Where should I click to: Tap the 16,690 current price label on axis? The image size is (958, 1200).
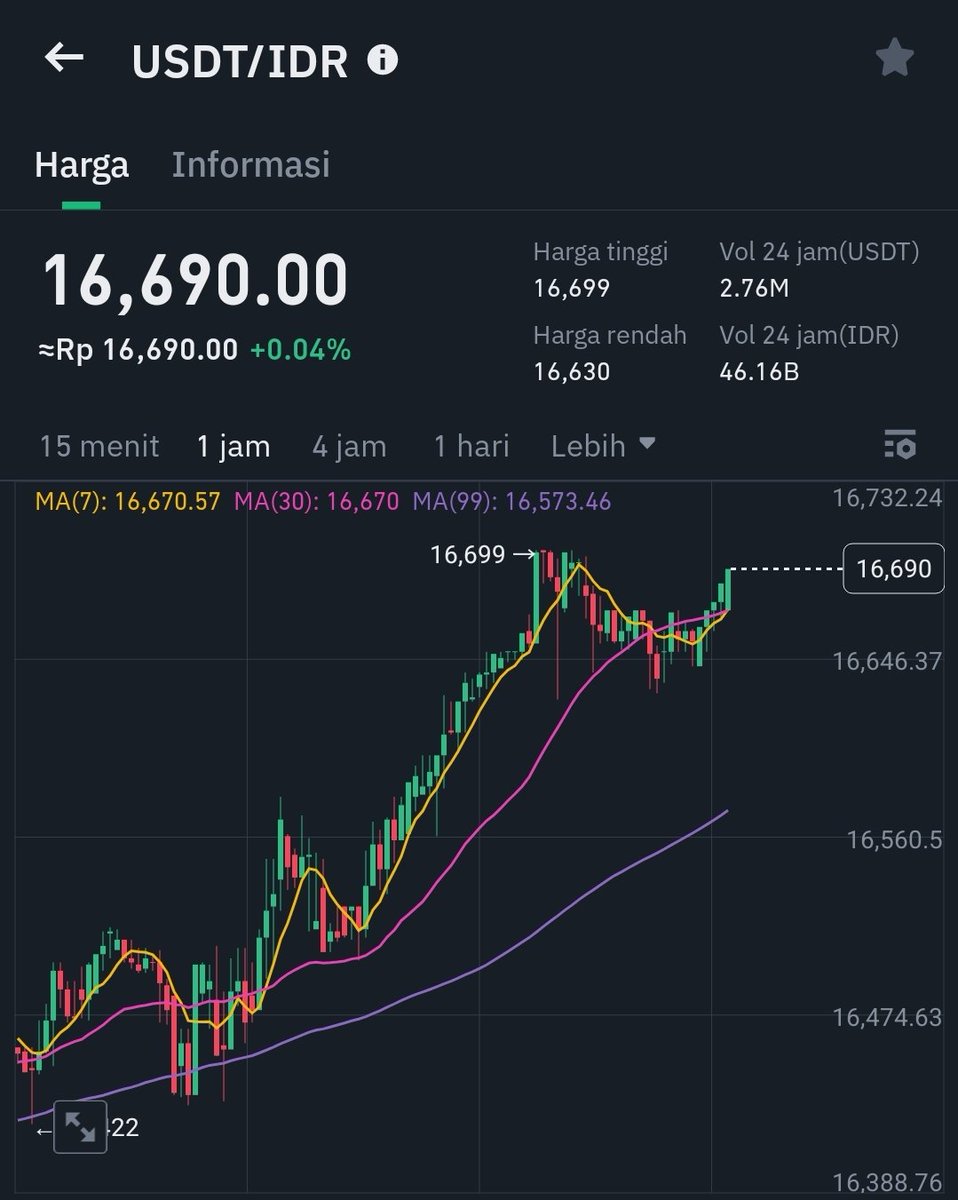click(893, 568)
